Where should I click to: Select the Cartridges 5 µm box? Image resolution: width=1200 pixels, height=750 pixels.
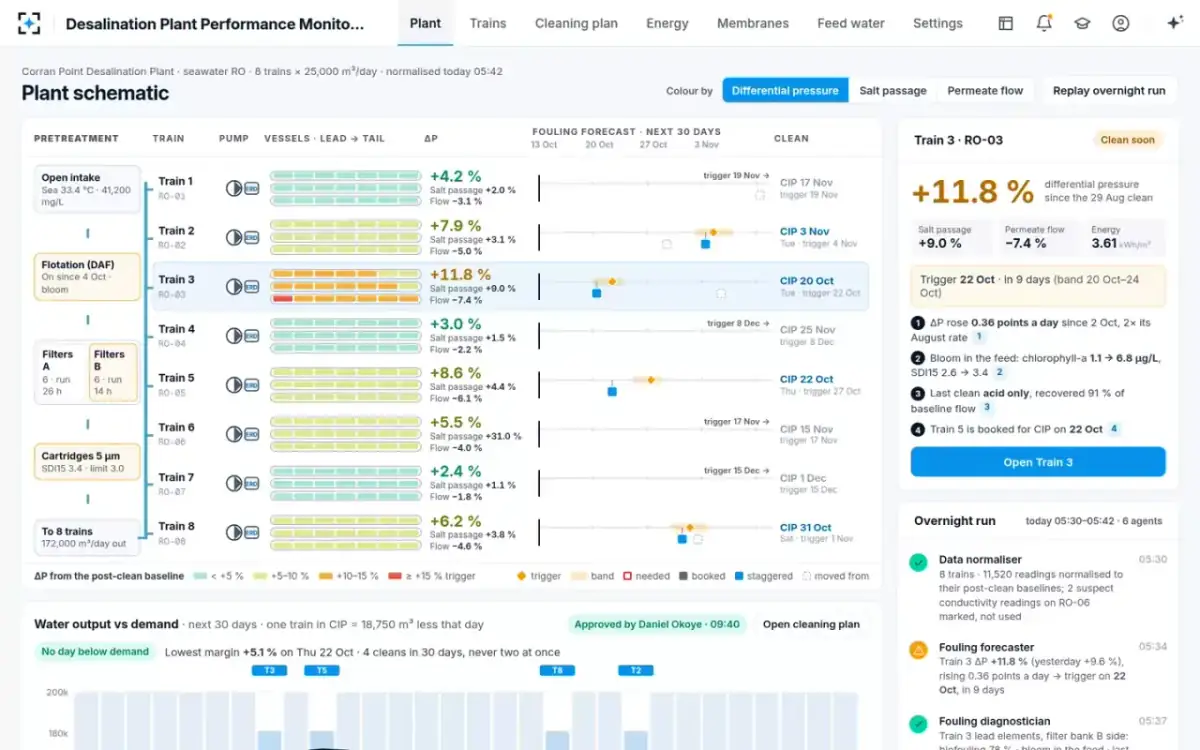87,462
